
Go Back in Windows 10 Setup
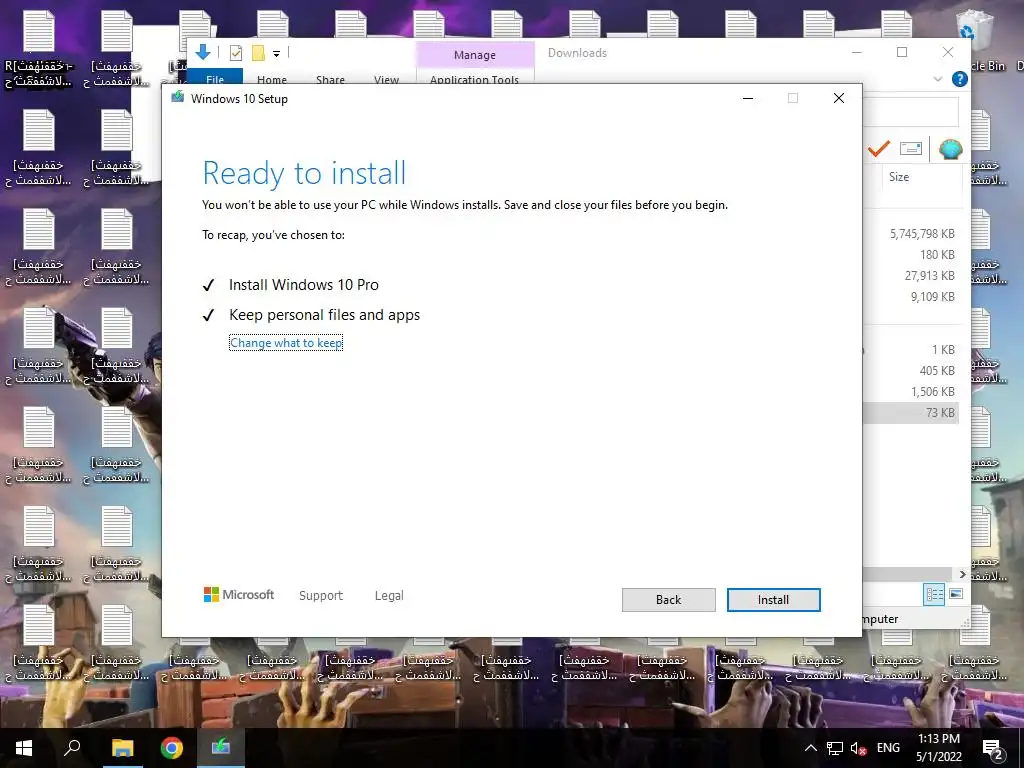point(668,600)
